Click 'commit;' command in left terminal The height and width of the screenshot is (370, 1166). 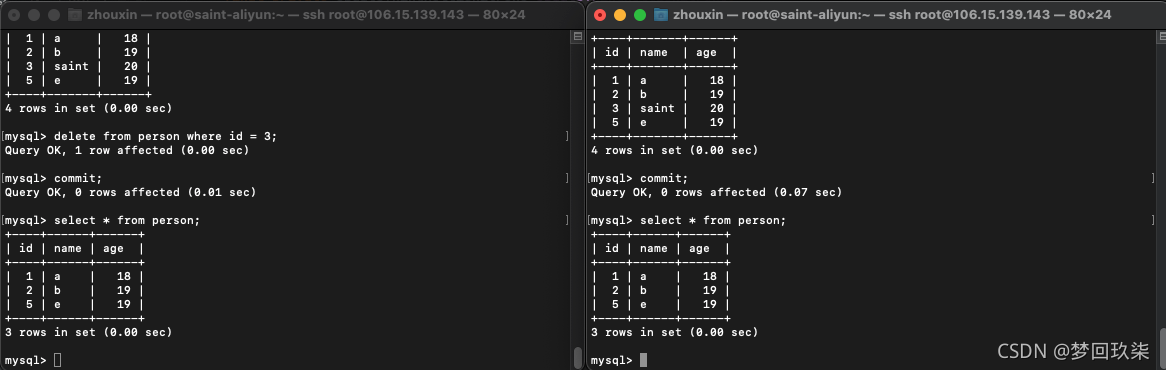coord(78,178)
